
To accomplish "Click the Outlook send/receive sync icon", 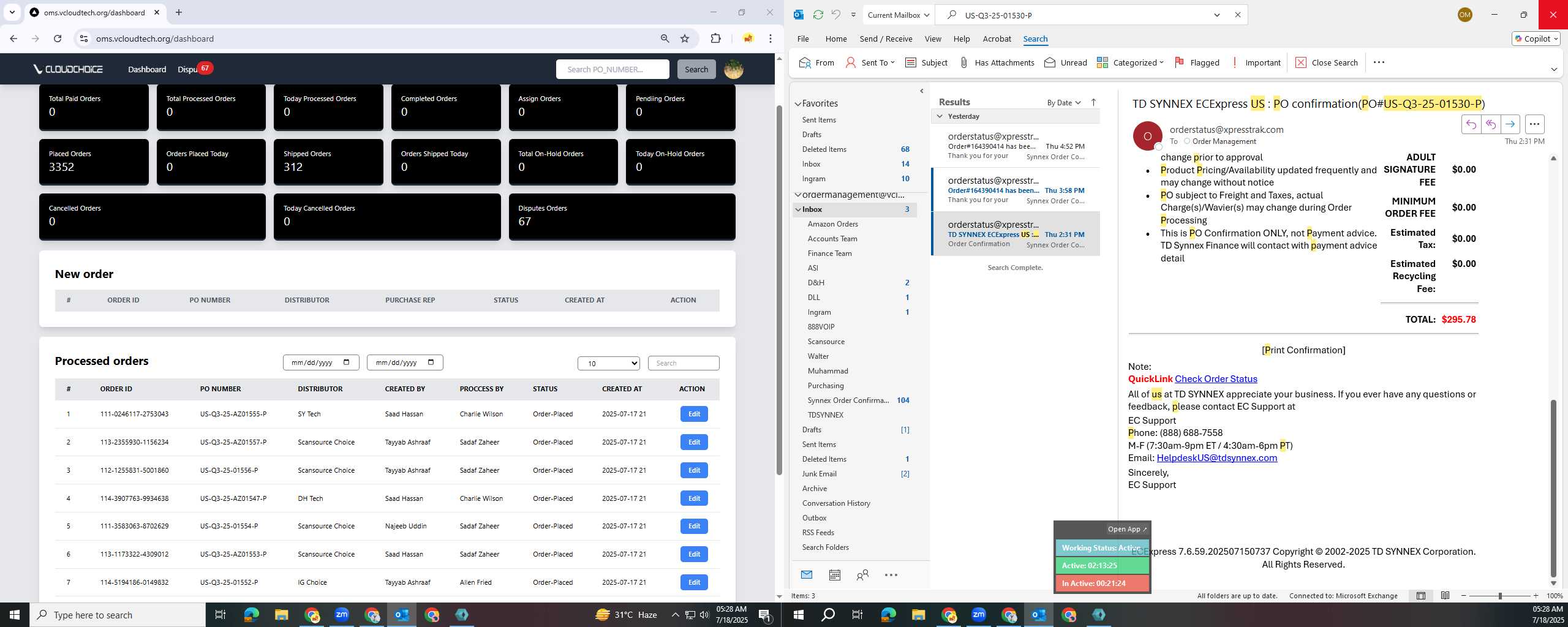I will 818,15.
